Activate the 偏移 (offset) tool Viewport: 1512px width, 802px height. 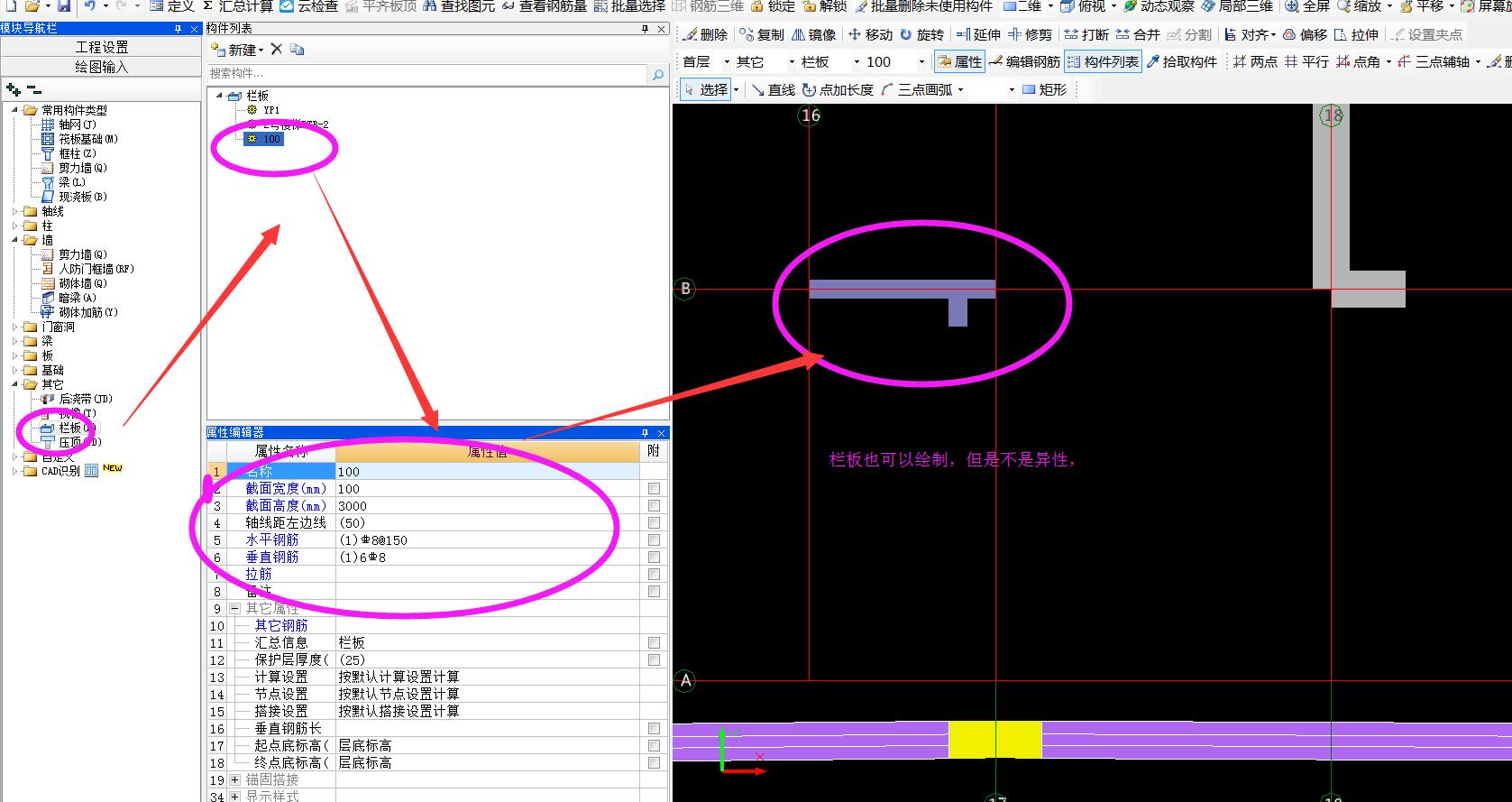click(x=1305, y=34)
